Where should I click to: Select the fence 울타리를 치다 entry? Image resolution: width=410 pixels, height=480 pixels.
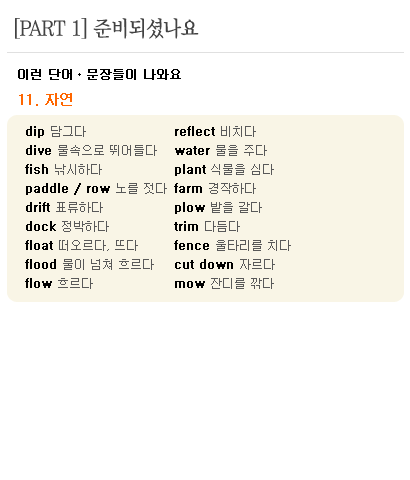(x=233, y=245)
